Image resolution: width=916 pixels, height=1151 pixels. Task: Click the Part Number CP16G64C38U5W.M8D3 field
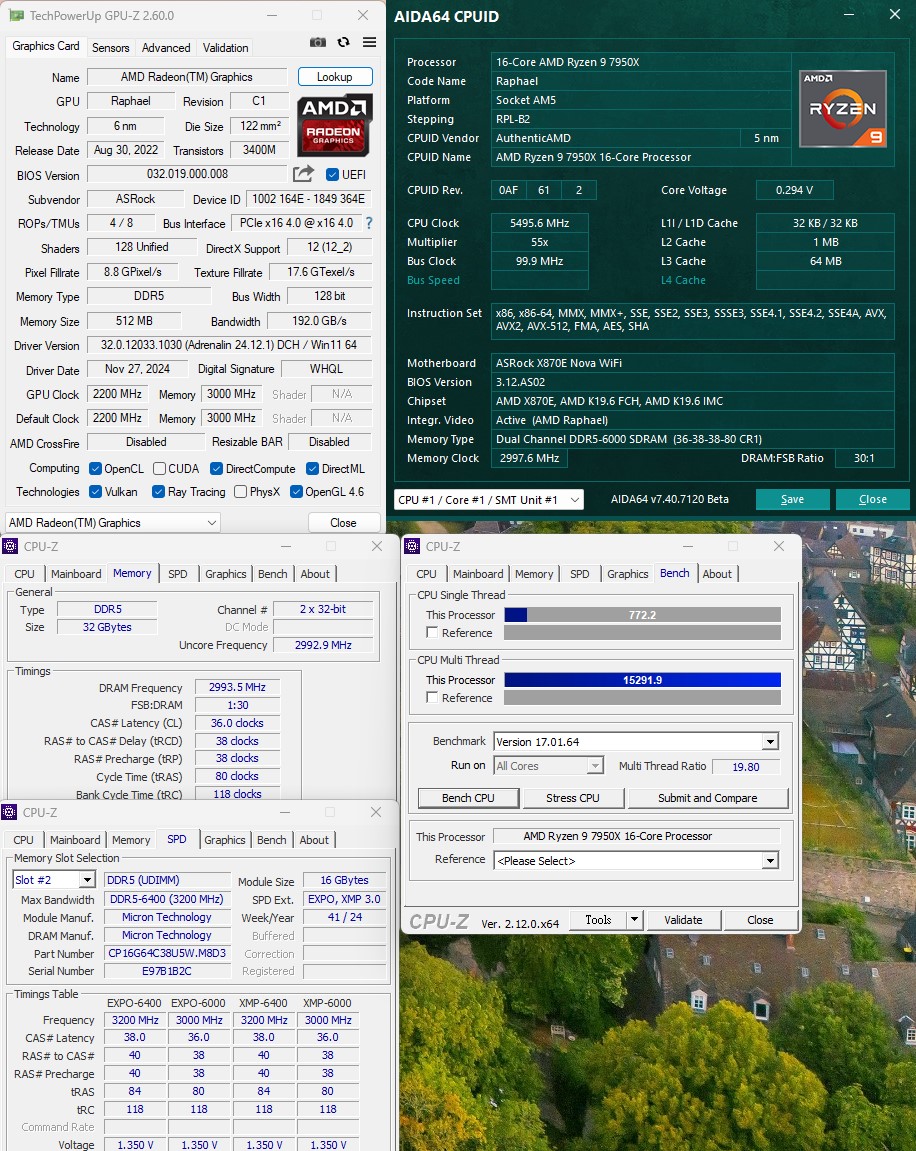point(167,954)
